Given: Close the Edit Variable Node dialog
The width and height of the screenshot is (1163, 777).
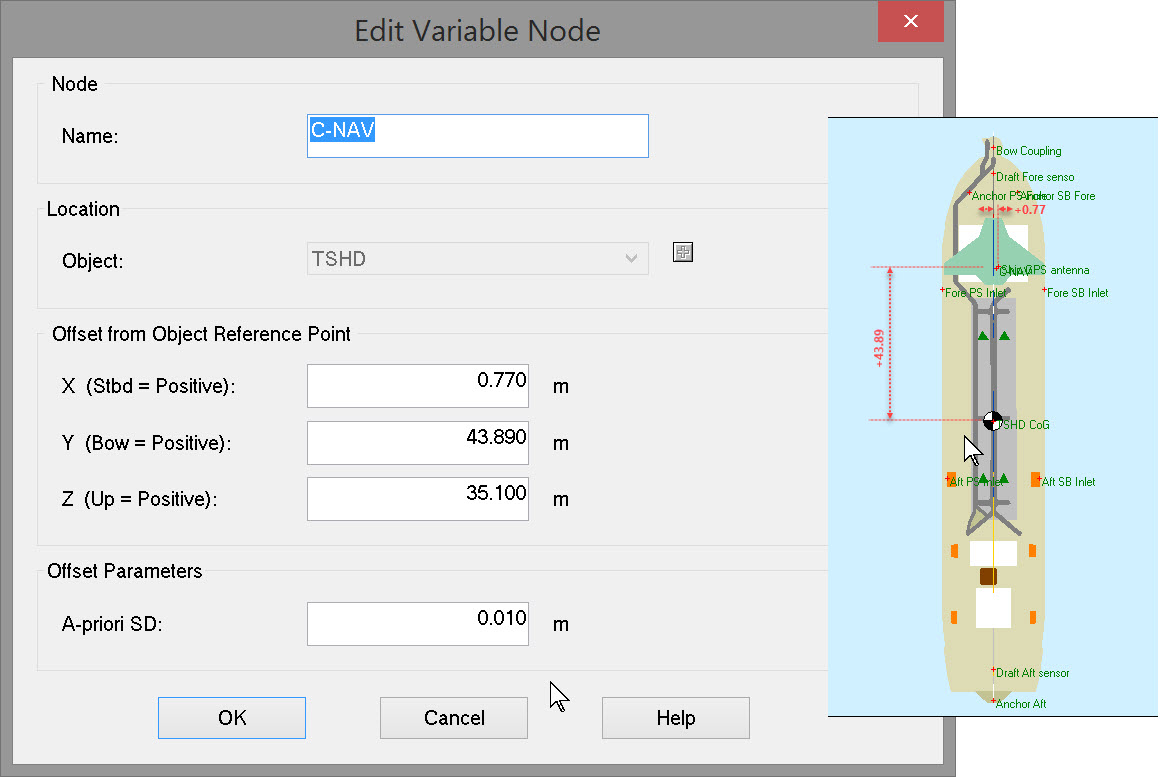Looking at the screenshot, I should click(x=910, y=21).
